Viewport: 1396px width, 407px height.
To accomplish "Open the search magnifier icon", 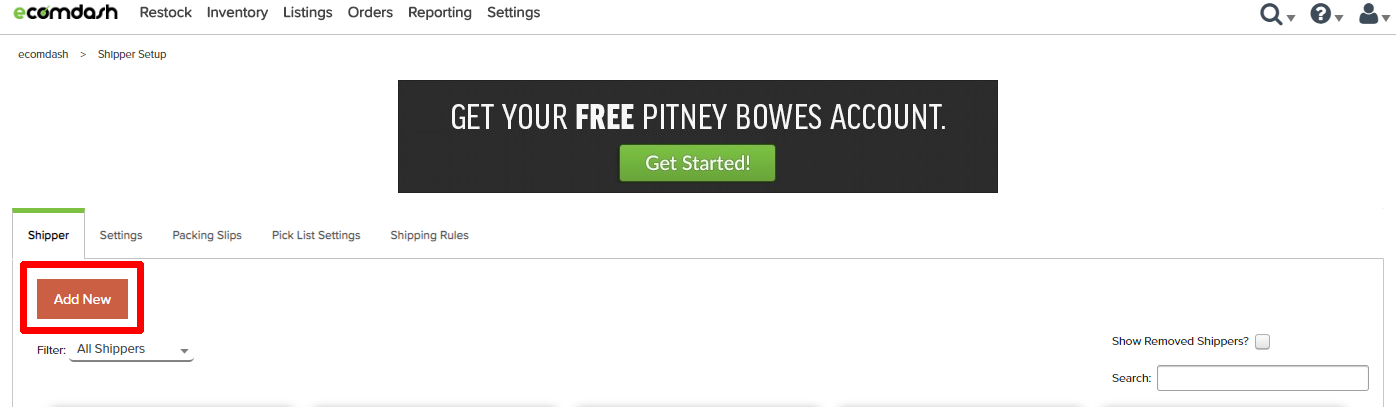I will pyautogui.click(x=1271, y=14).
